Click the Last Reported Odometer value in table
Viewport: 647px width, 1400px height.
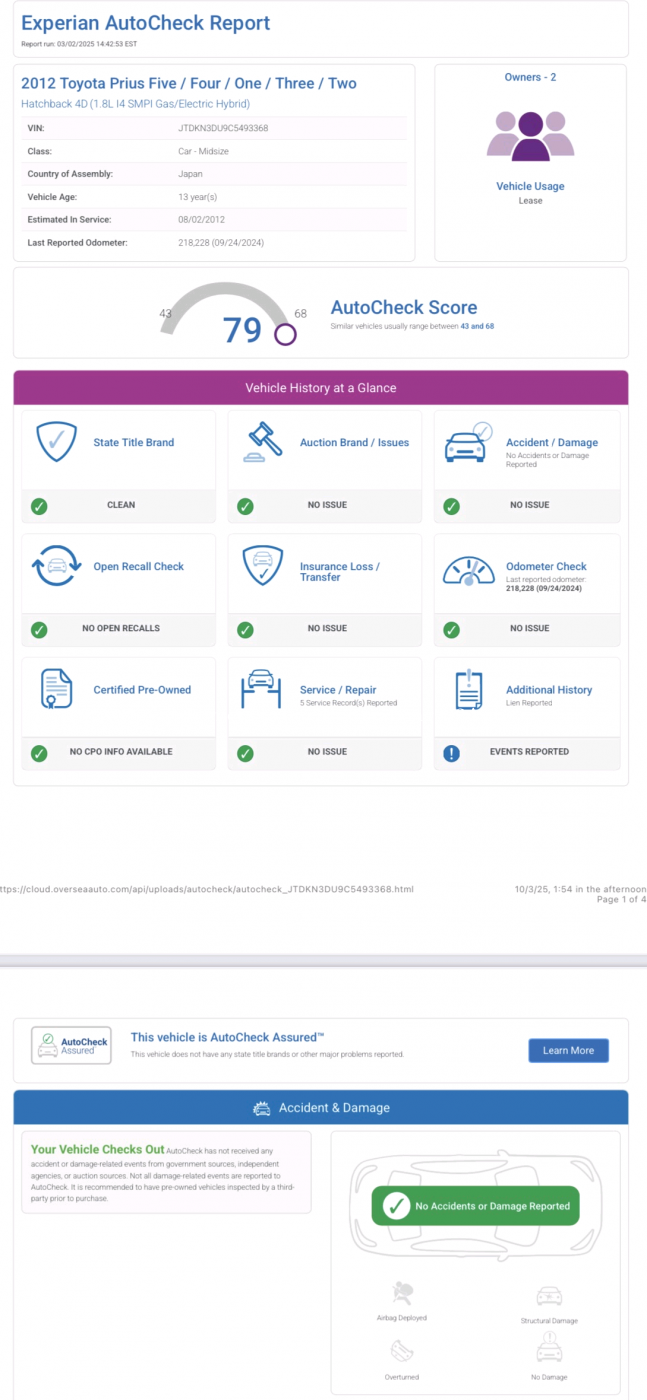[221, 242]
